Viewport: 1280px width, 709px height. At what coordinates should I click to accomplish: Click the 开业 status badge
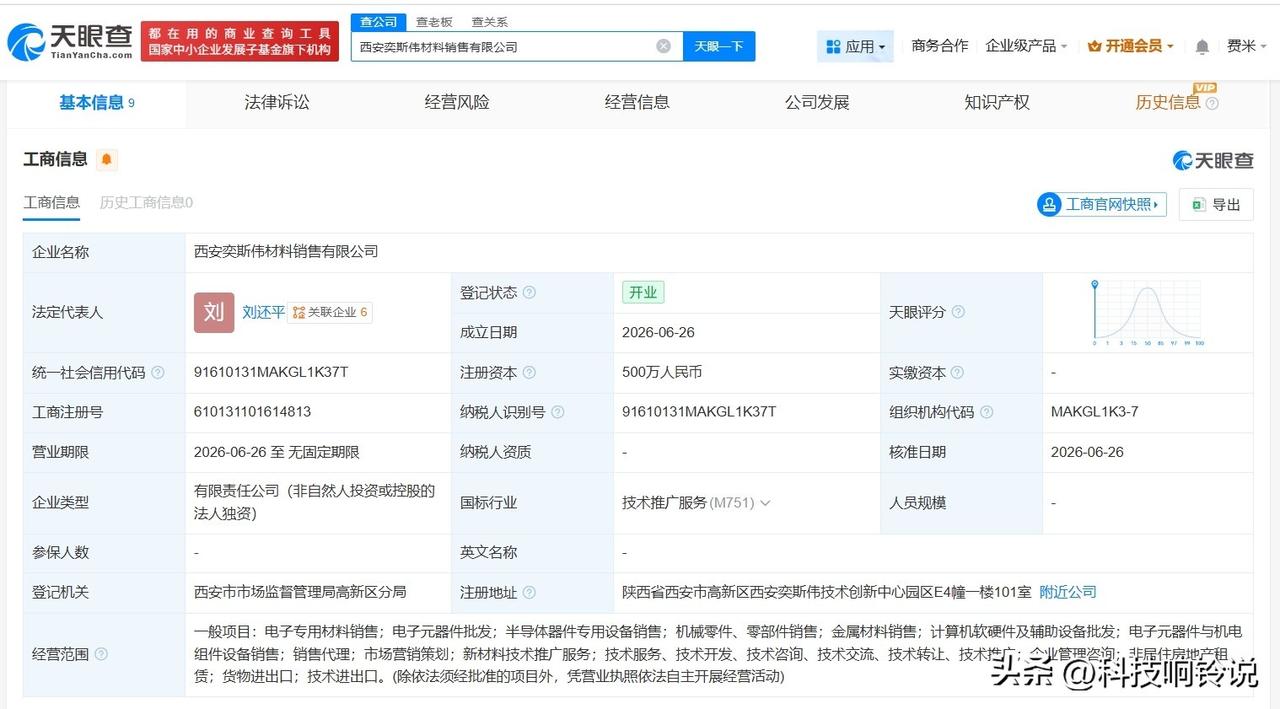(643, 292)
